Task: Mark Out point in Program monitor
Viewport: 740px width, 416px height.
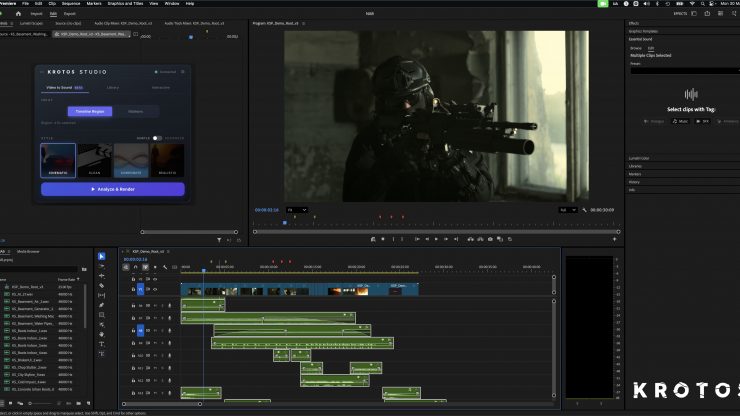Action: [x=402, y=239]
